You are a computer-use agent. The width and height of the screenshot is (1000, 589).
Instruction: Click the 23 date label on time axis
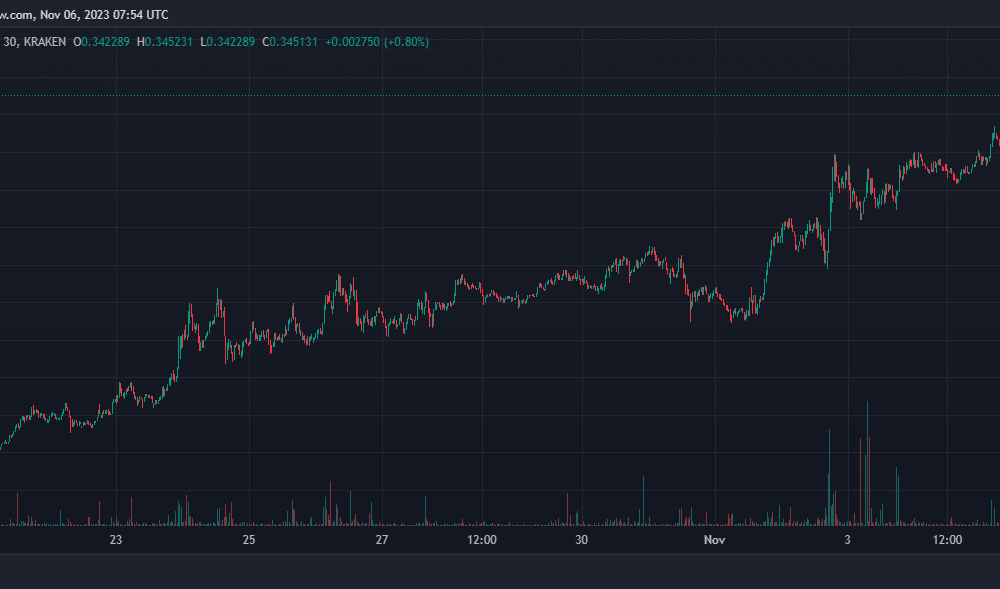coord(115,540)
